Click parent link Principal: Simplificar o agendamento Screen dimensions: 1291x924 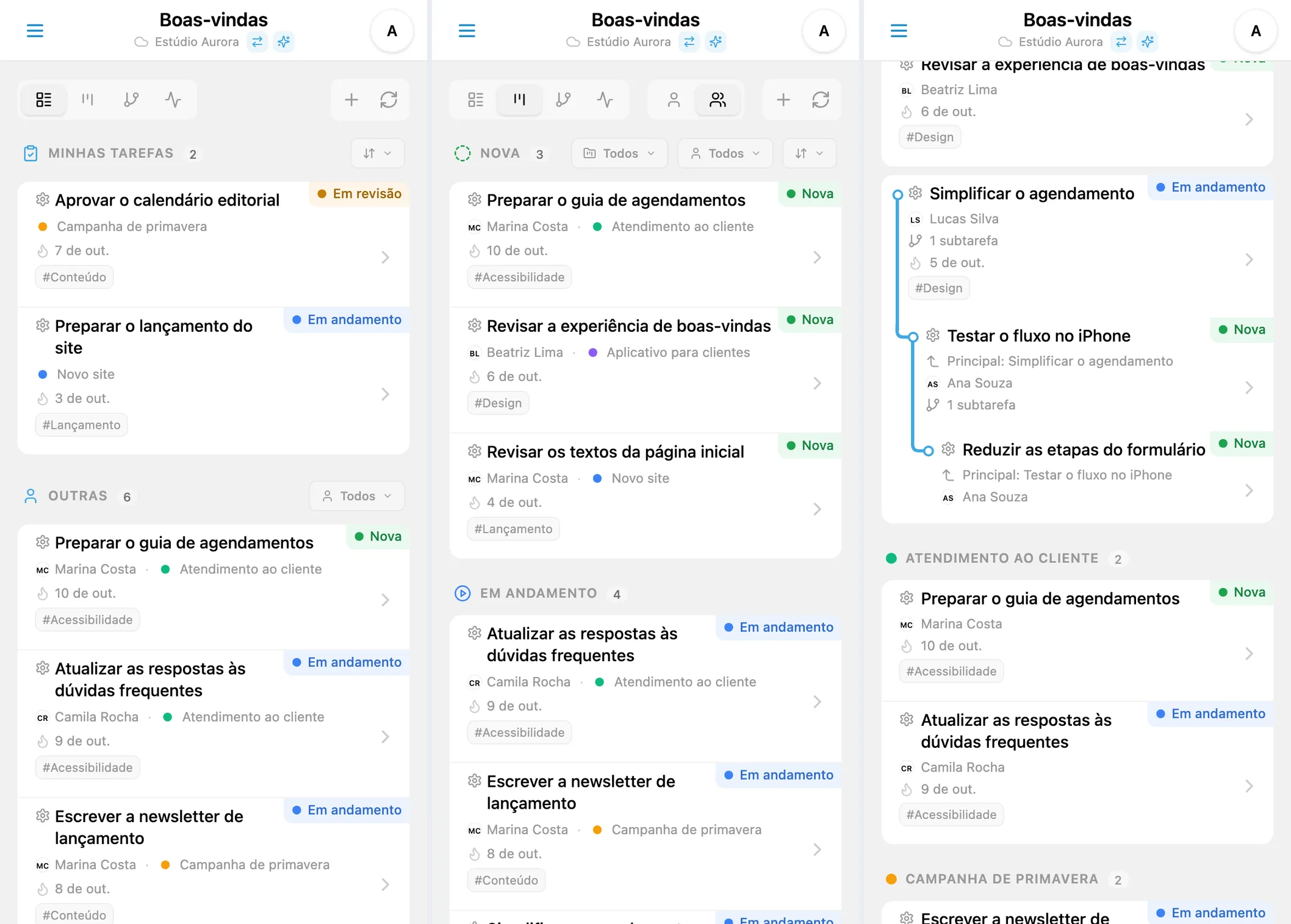click(1060, 361)
